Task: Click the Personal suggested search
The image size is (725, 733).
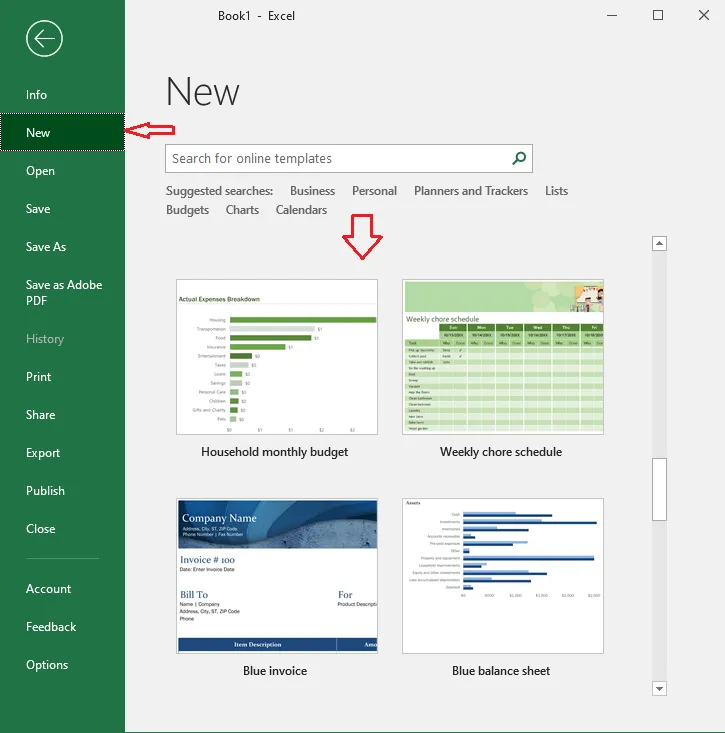Action: point(374,191)
